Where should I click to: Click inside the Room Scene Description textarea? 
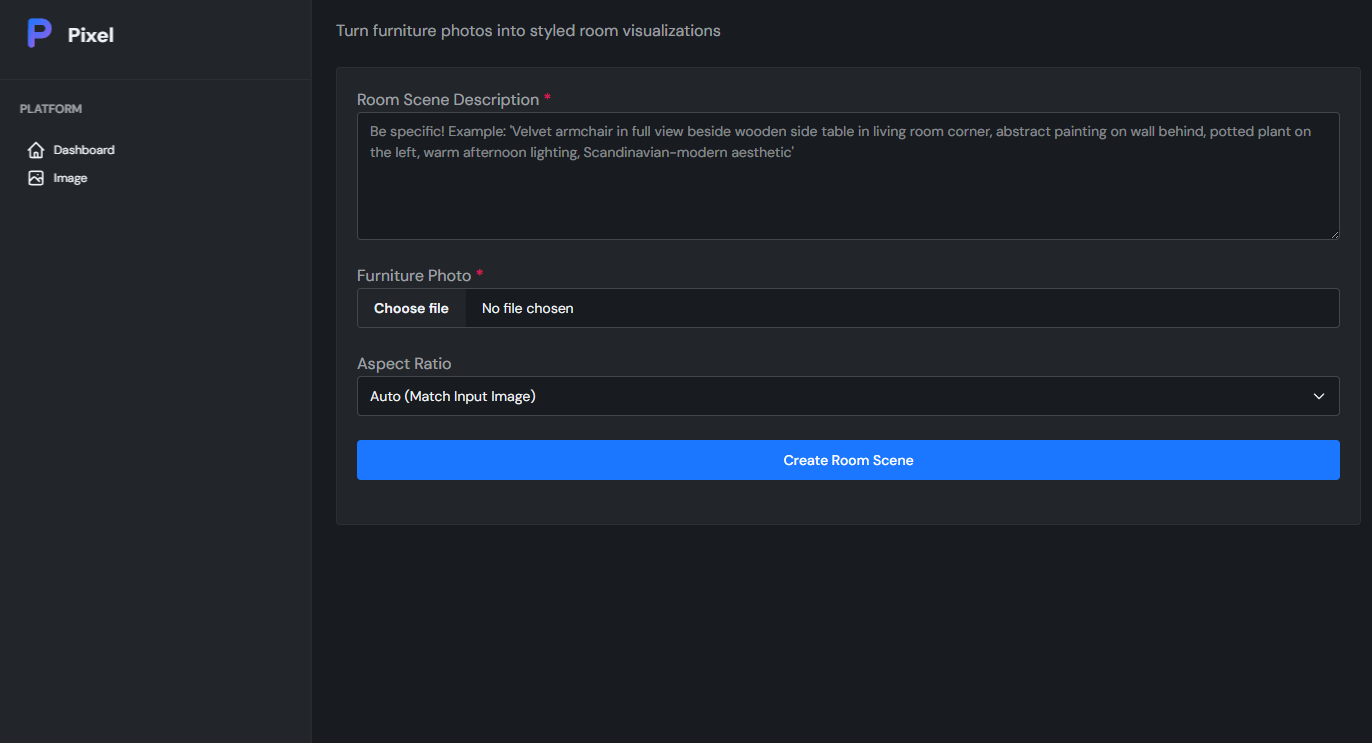848,176
